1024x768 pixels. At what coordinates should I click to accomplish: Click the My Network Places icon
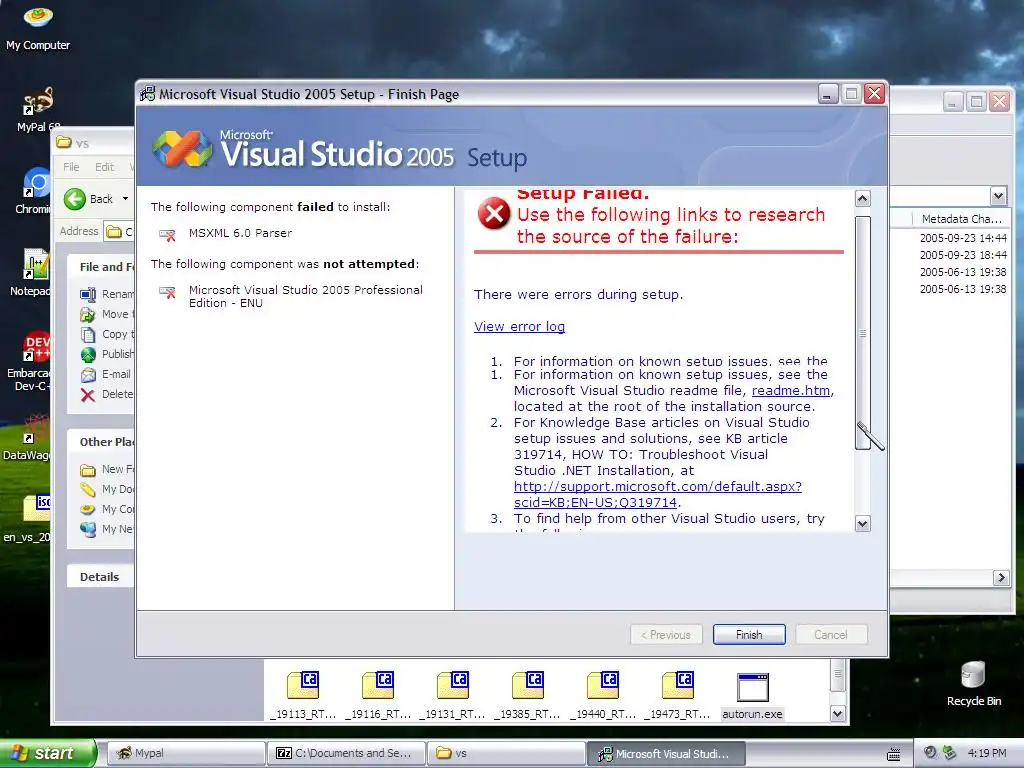tap(88, 529)
